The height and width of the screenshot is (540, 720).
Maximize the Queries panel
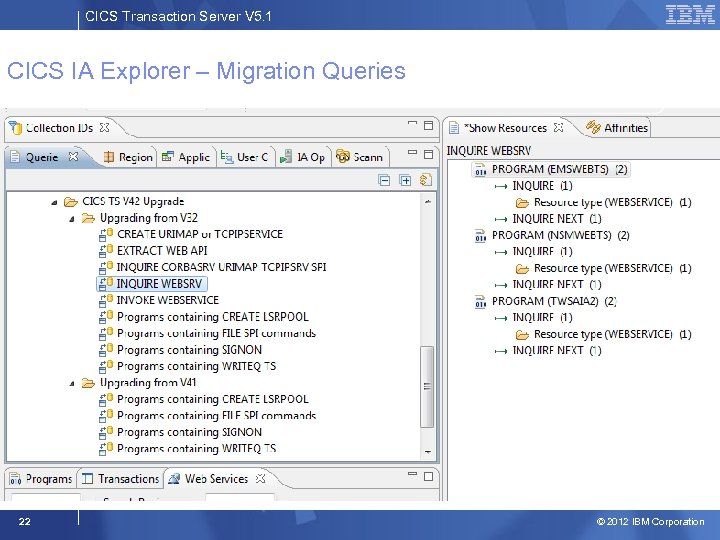coord(428,154)
